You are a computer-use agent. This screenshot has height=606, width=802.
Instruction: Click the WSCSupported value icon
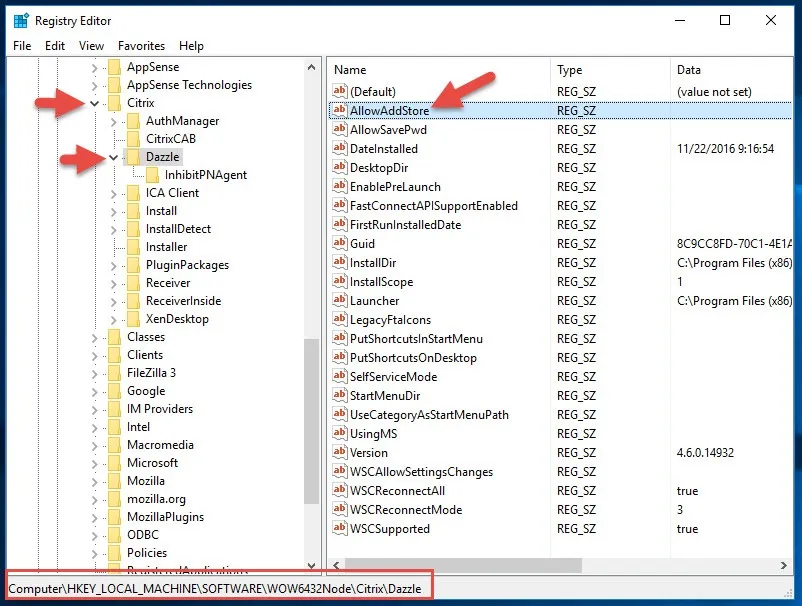(339, 529)
